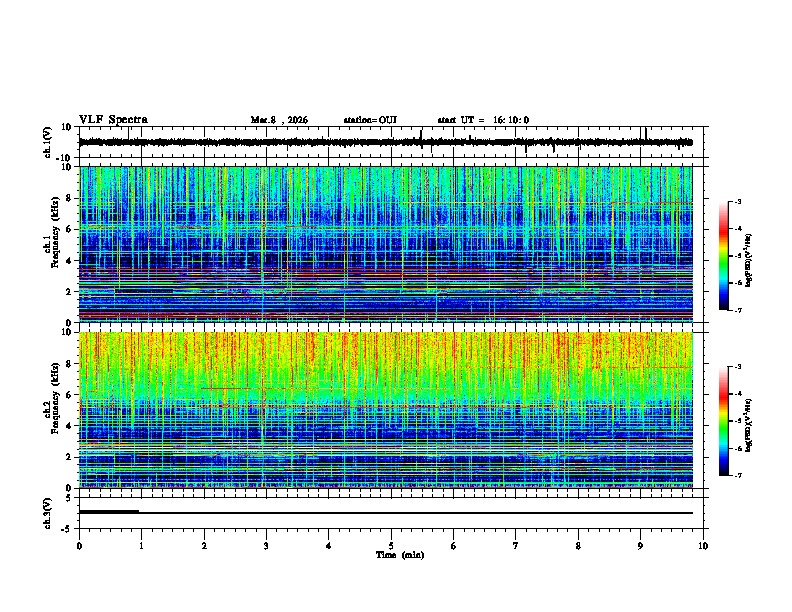792x612 pixels.
Task: Select the "start UT = 16:10:0" text
Action: pos(483,120)
